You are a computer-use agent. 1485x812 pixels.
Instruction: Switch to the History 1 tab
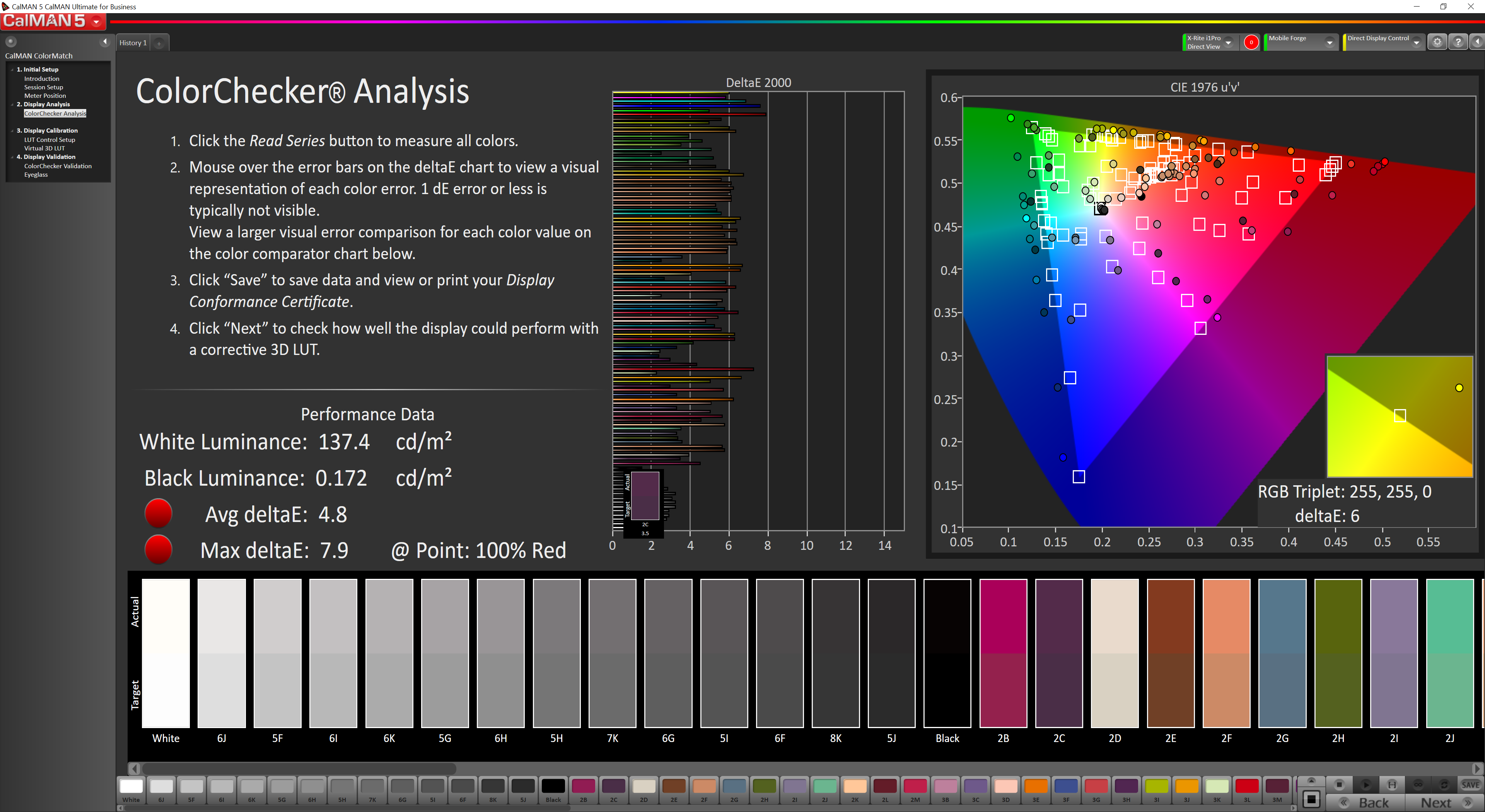pyautogui.click(x=133, y=43)
